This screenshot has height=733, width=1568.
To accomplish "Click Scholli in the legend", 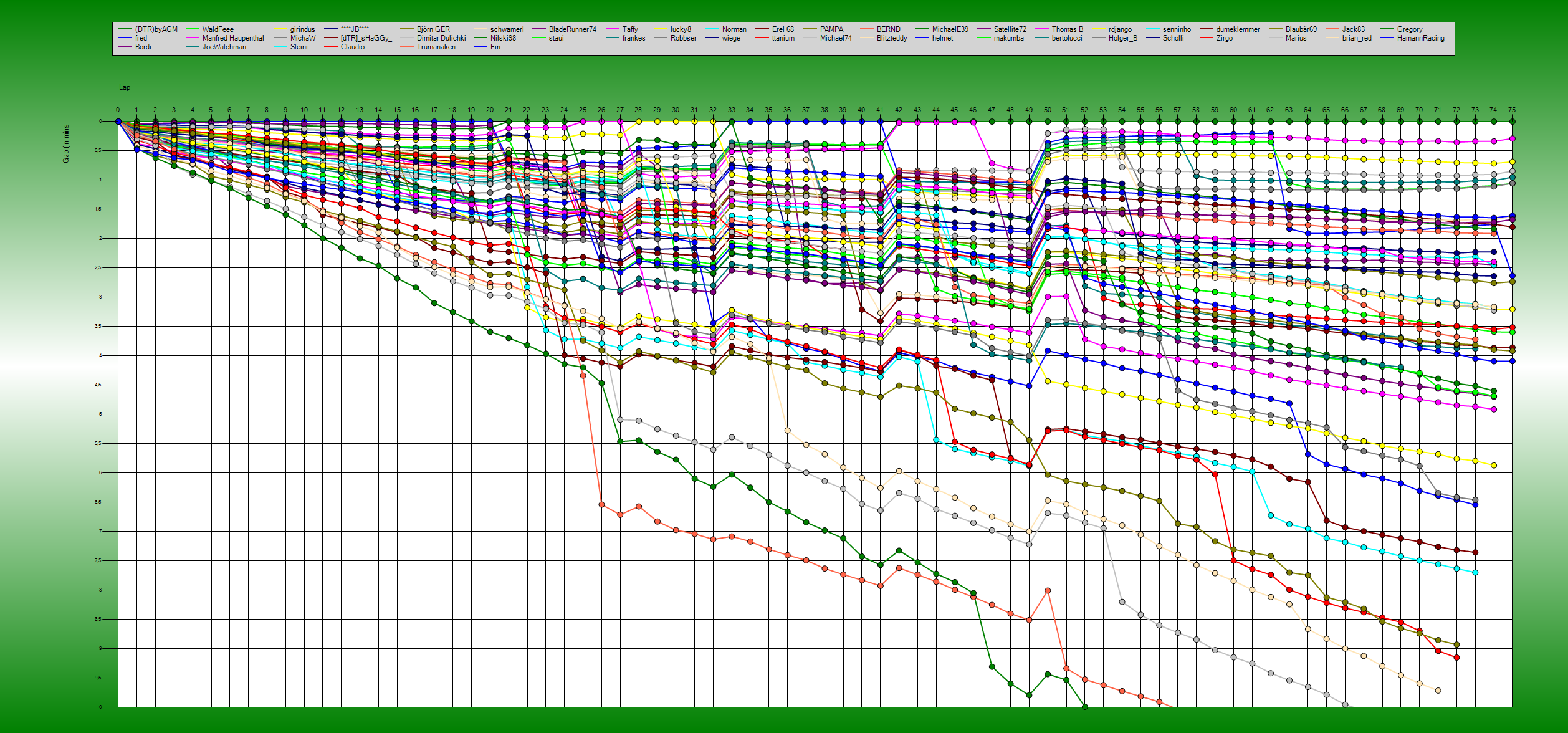I will 1173,38.
